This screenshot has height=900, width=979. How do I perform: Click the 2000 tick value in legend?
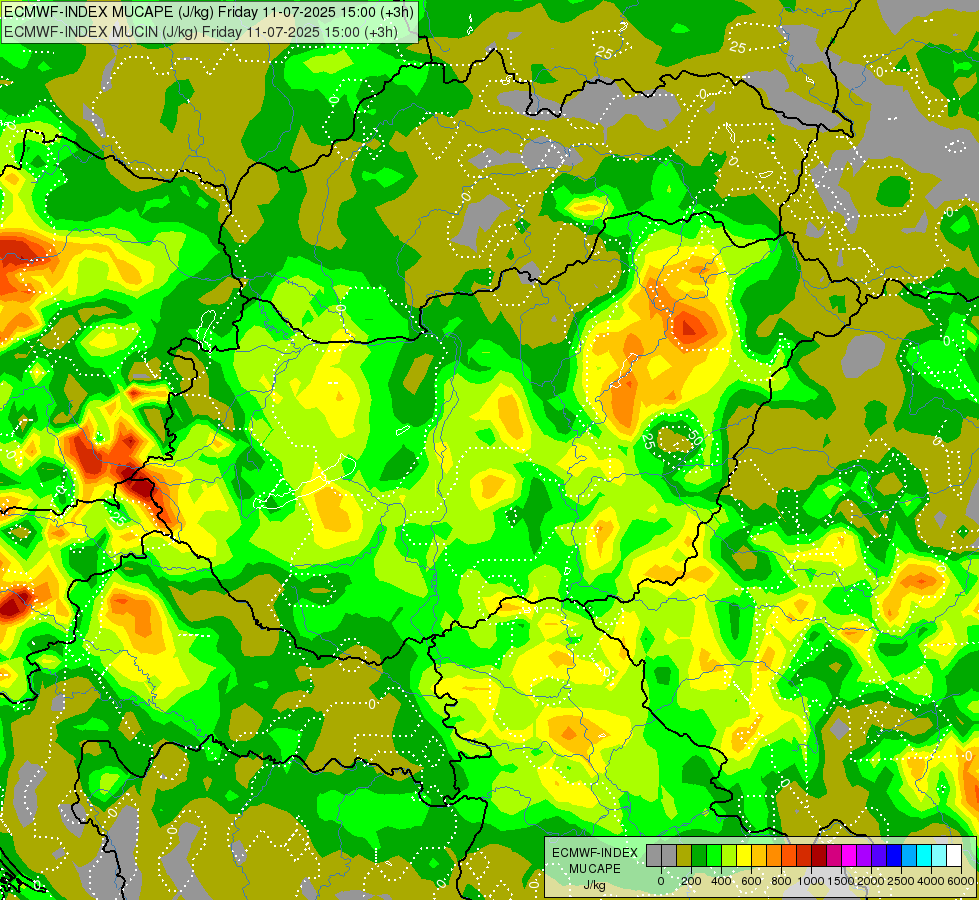click(871, 881)
